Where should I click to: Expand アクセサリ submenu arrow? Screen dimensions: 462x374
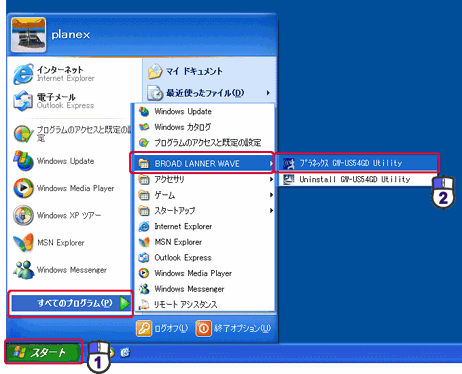[x=271, y=180]
